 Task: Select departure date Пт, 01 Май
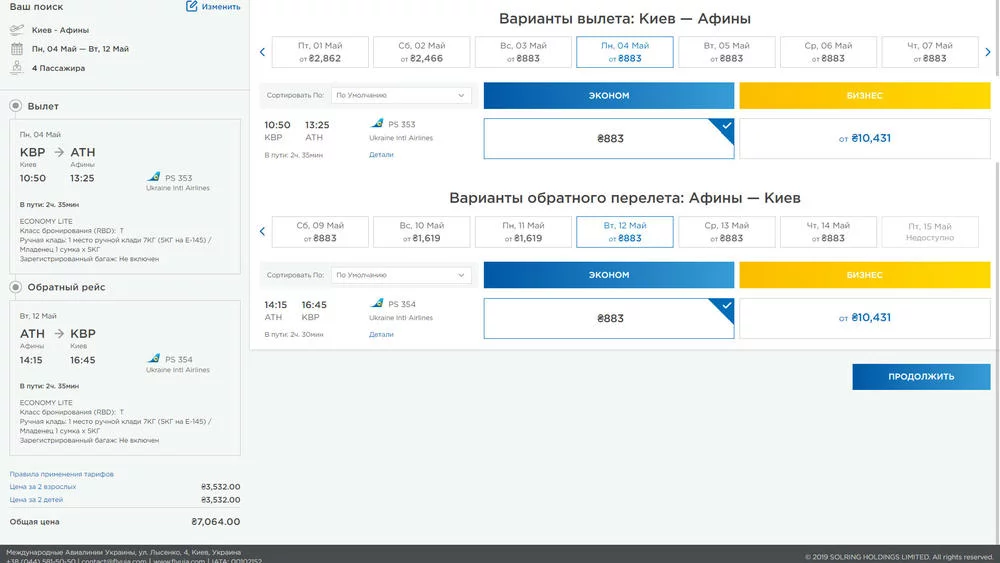[x=320, y=52]
